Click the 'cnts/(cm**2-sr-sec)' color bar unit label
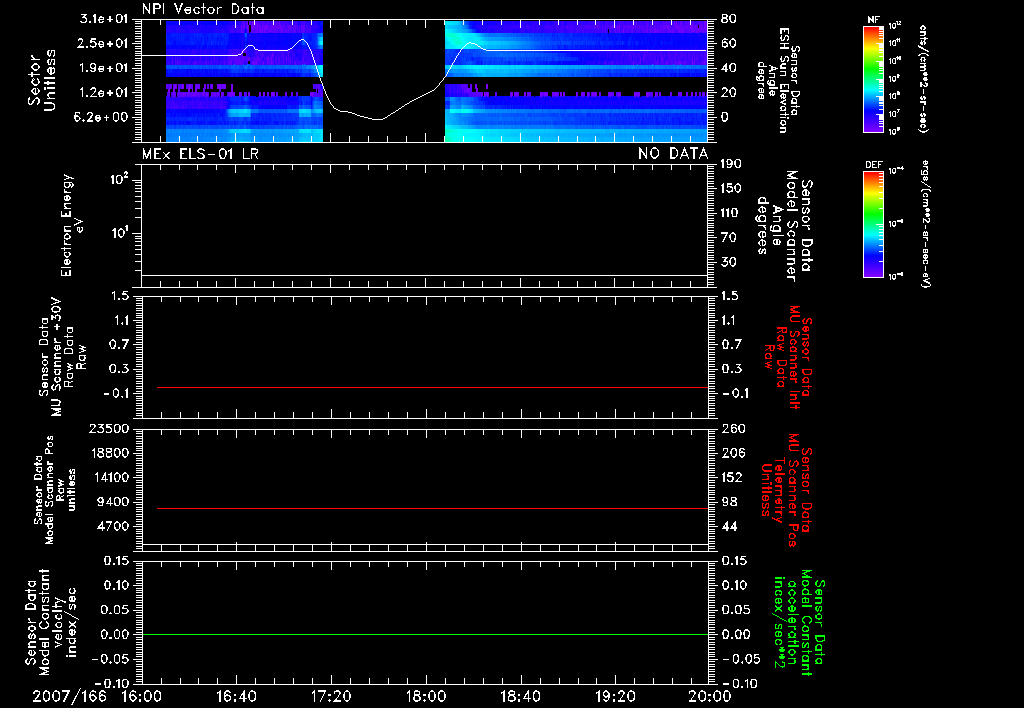1024x708 pixels. tap(922, 78)
